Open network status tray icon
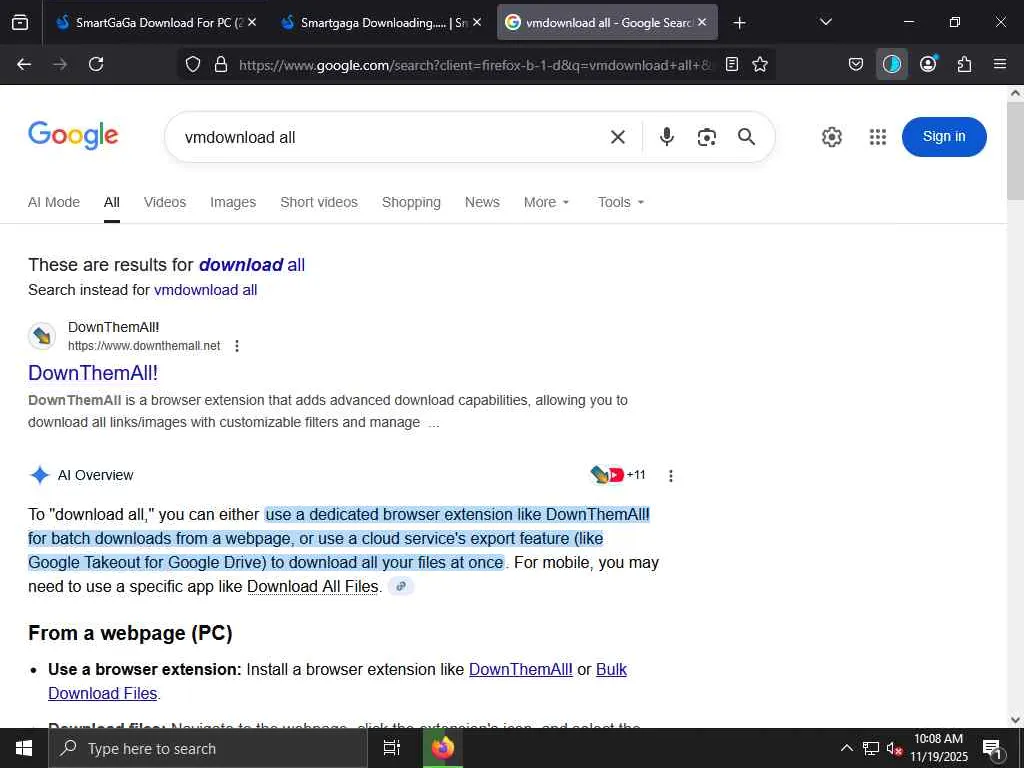Viewport: 1024px width, 768px height. tap(871, 748)
